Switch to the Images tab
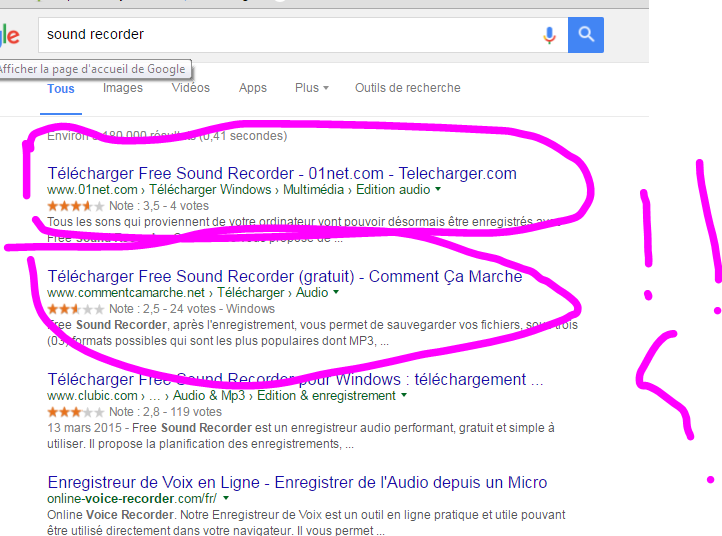 tap(123, 88)
